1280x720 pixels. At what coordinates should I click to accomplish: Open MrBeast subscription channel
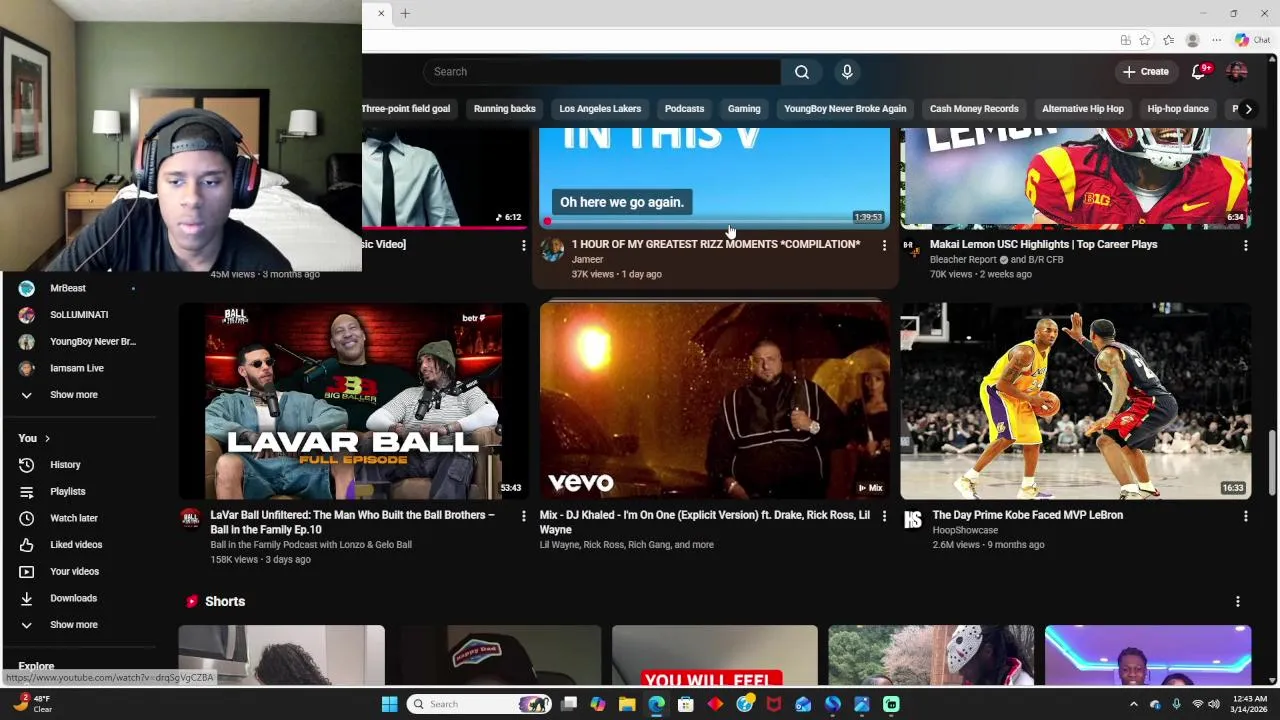point(68,288)
